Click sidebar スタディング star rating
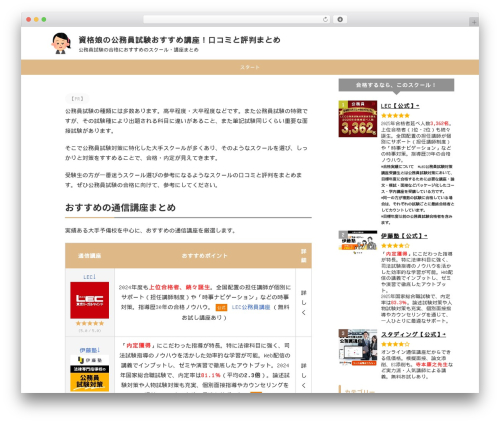Image resolution: width=500 pixels, height=423 pixels. click(395, 344)
